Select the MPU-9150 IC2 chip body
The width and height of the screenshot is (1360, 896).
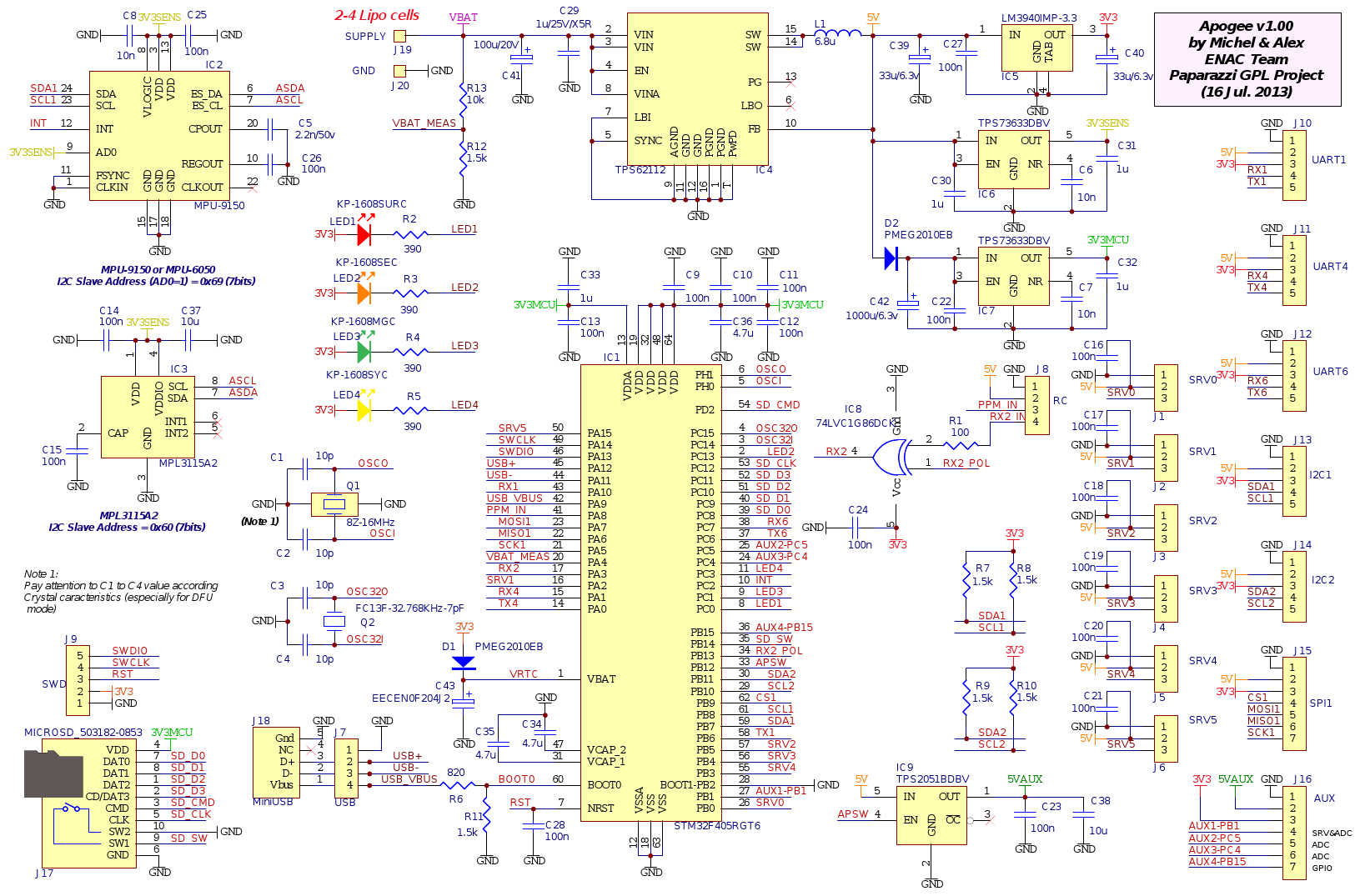(x=158, y=135)
